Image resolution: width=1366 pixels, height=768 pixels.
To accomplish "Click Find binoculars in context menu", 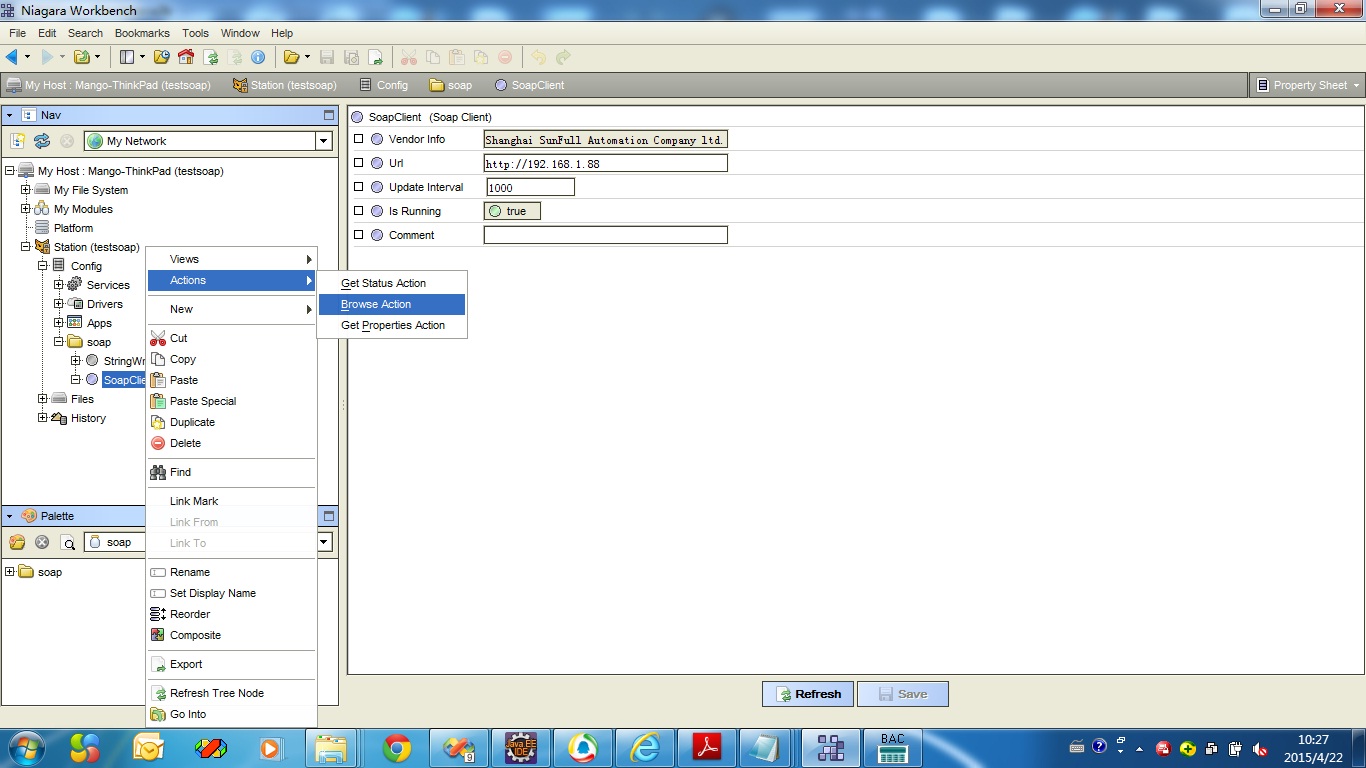I will coord(158,472).
